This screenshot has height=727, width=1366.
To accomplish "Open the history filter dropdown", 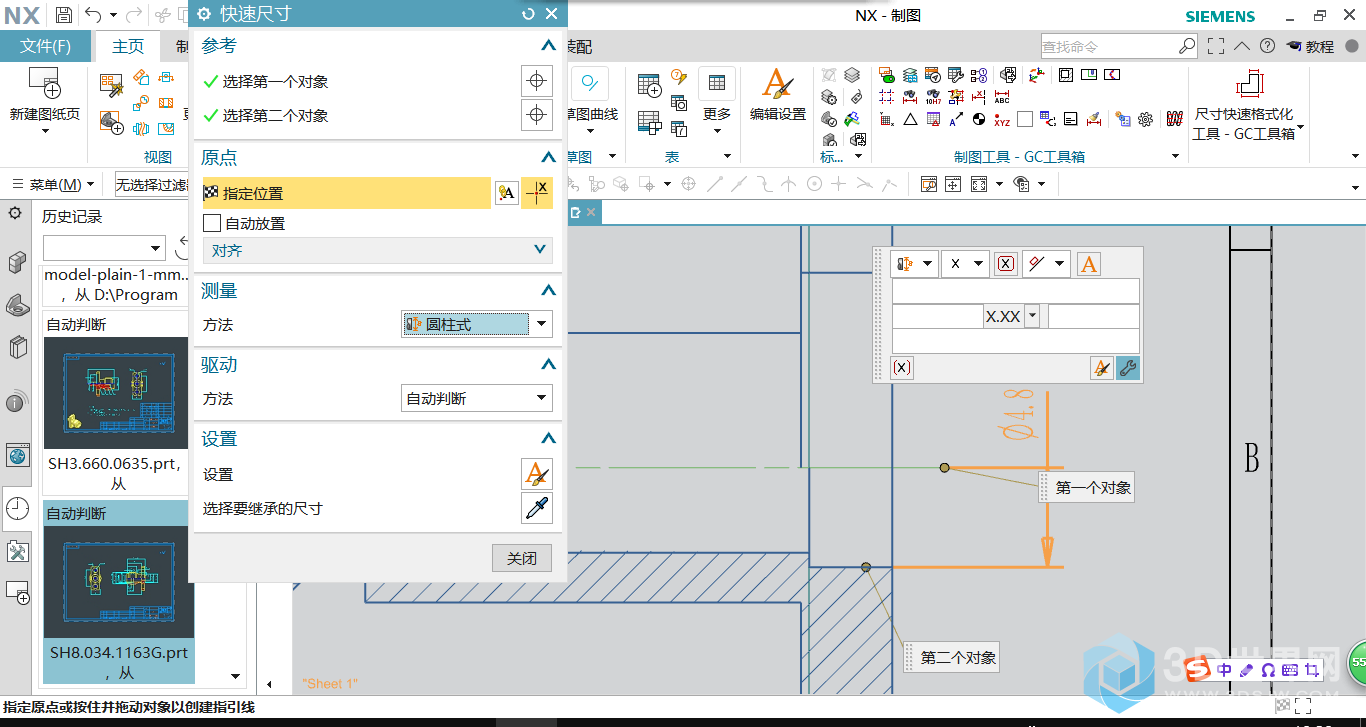I will pyautogui.click(x=155, y=248).
